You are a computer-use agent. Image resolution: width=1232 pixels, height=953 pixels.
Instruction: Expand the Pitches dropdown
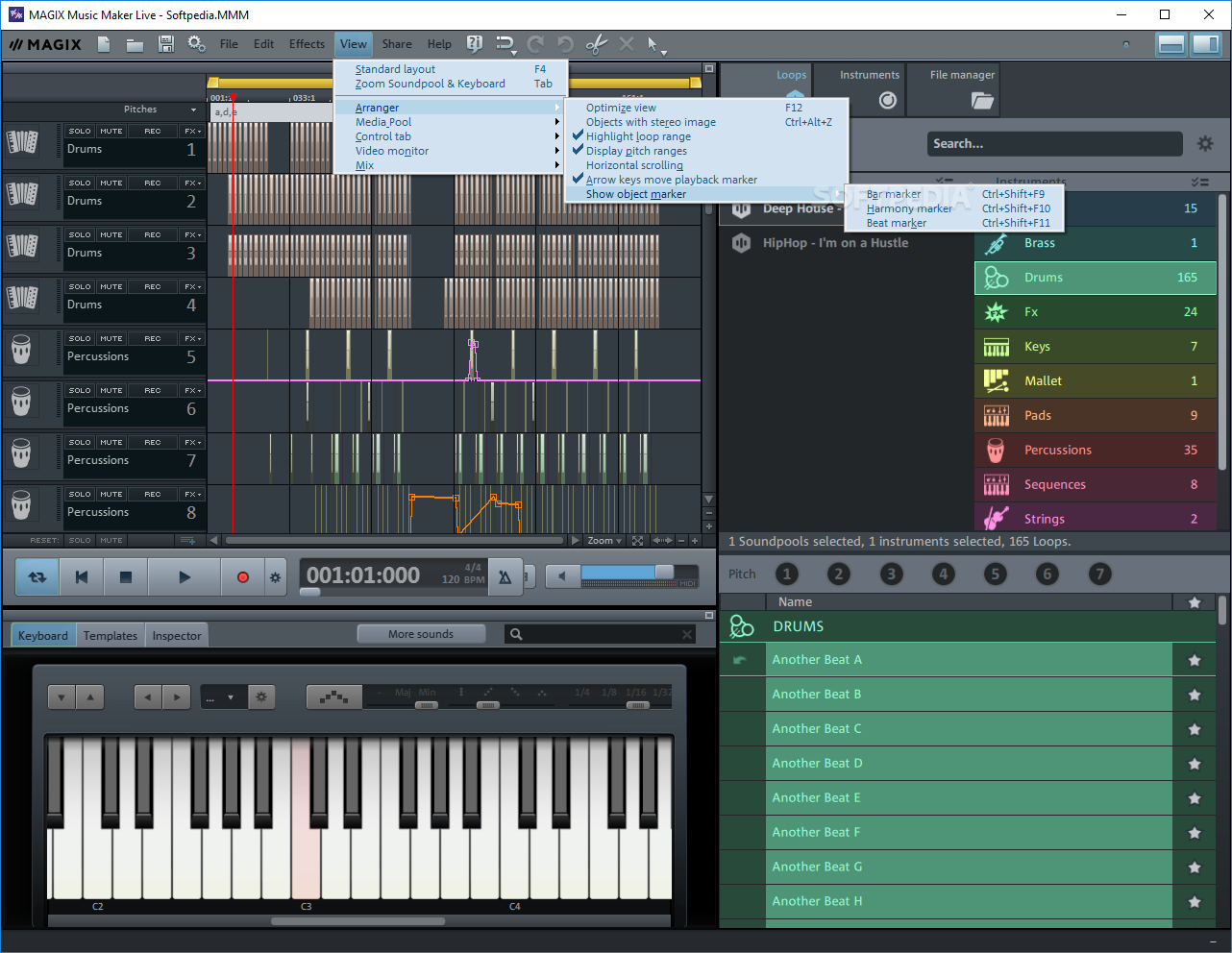pos(193,110)
